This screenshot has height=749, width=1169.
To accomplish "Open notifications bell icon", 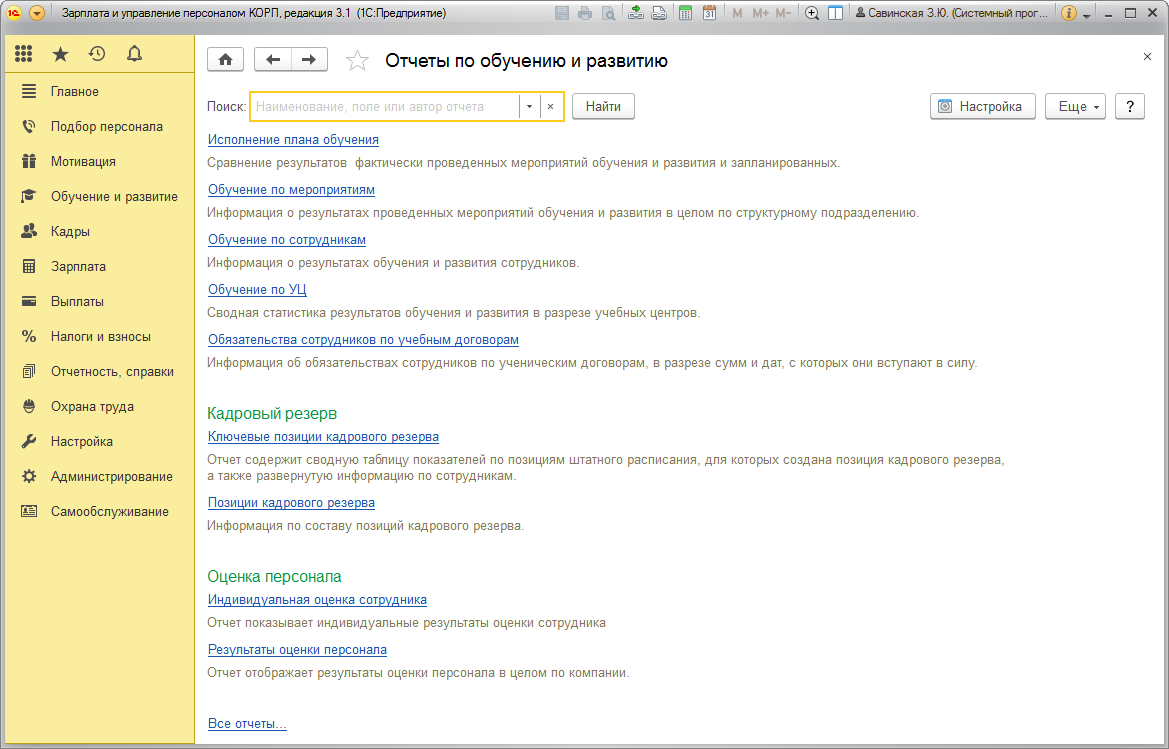I will click(x=134, y=54).
